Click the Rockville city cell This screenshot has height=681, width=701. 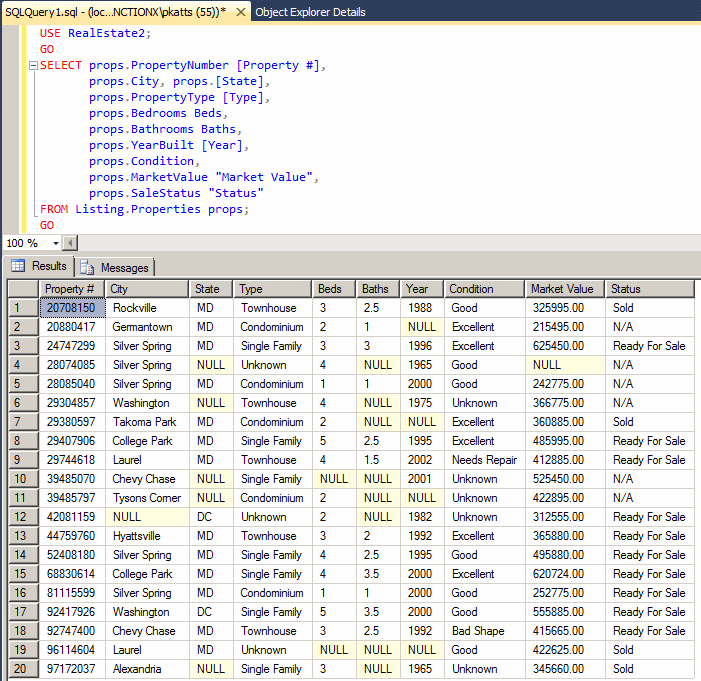[x=148, y=308]
